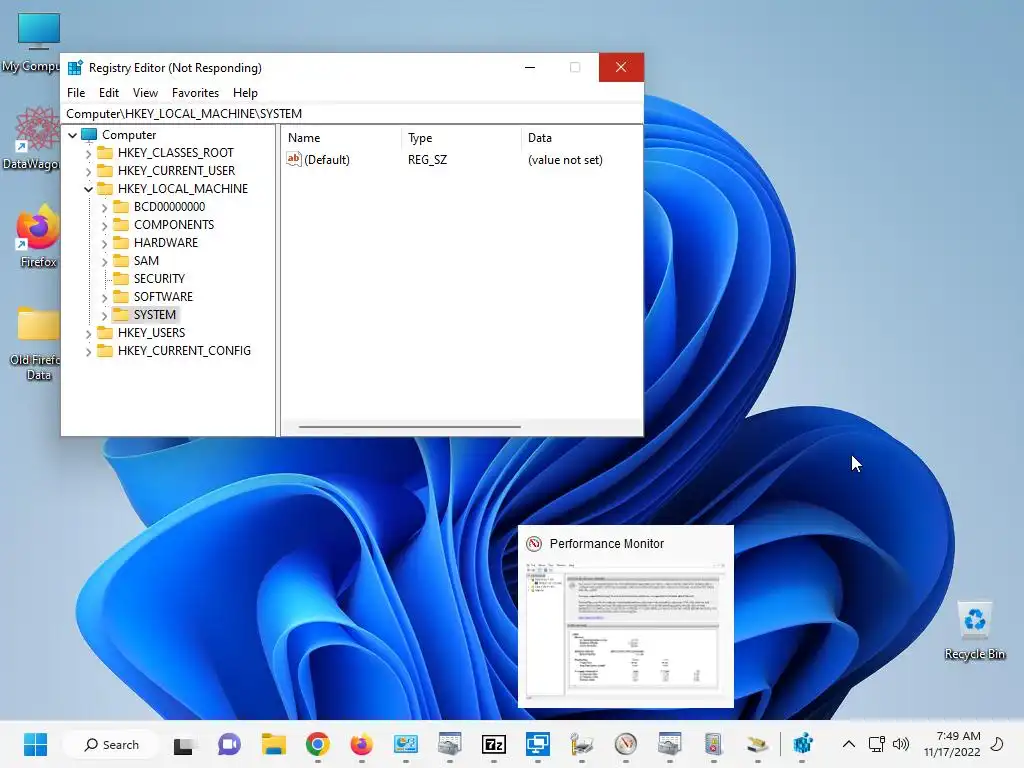Expand HKEY_CURRENT_CONFIG with its arrow
1024x768 pixels.
point(88,351)
